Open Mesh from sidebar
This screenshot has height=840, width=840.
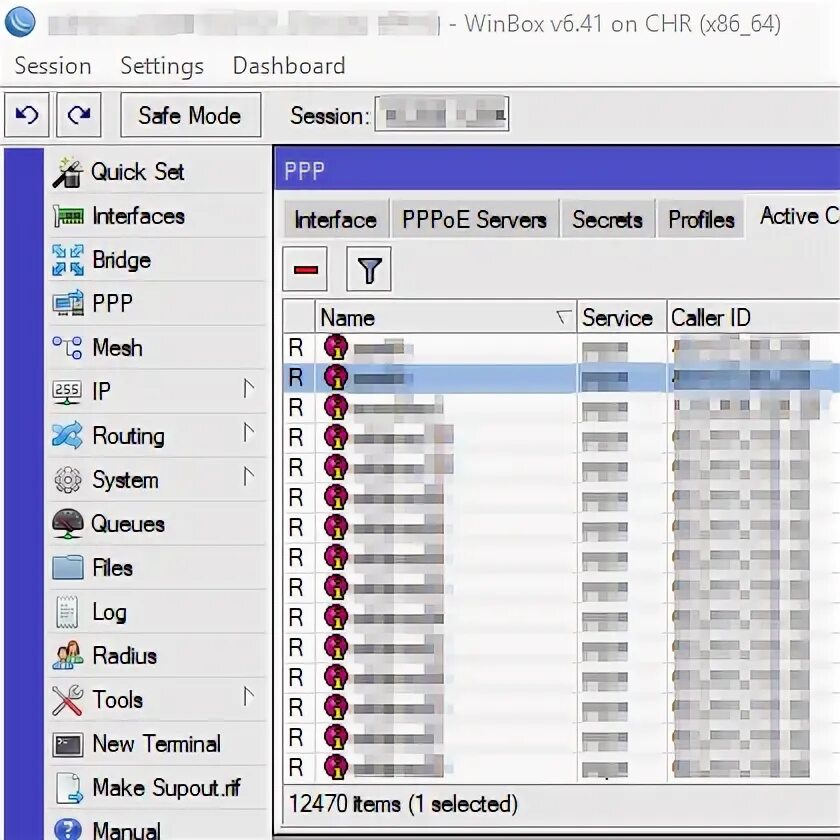click(156, 348)
